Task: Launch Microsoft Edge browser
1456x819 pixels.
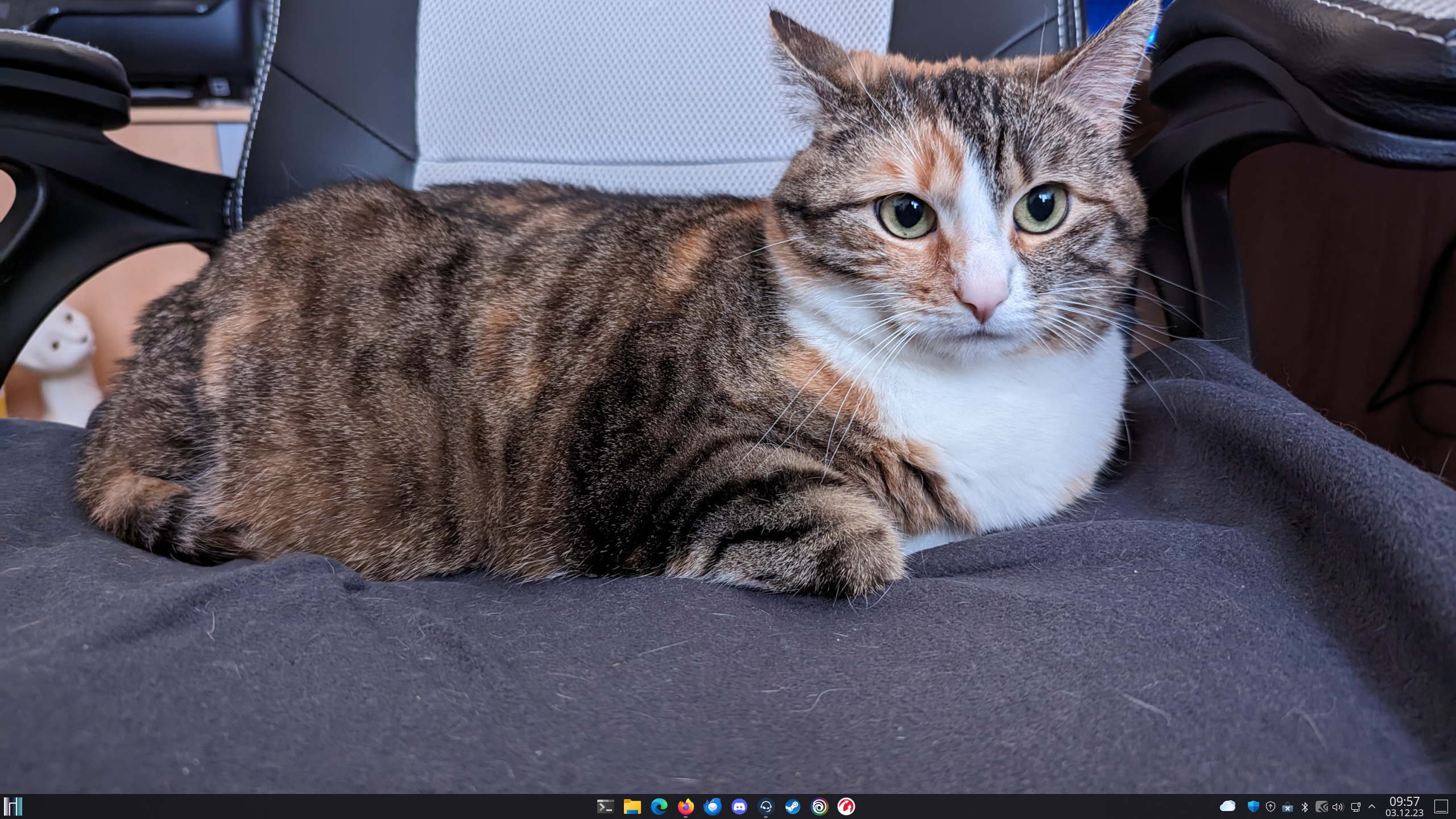Action: click(659, 806)
